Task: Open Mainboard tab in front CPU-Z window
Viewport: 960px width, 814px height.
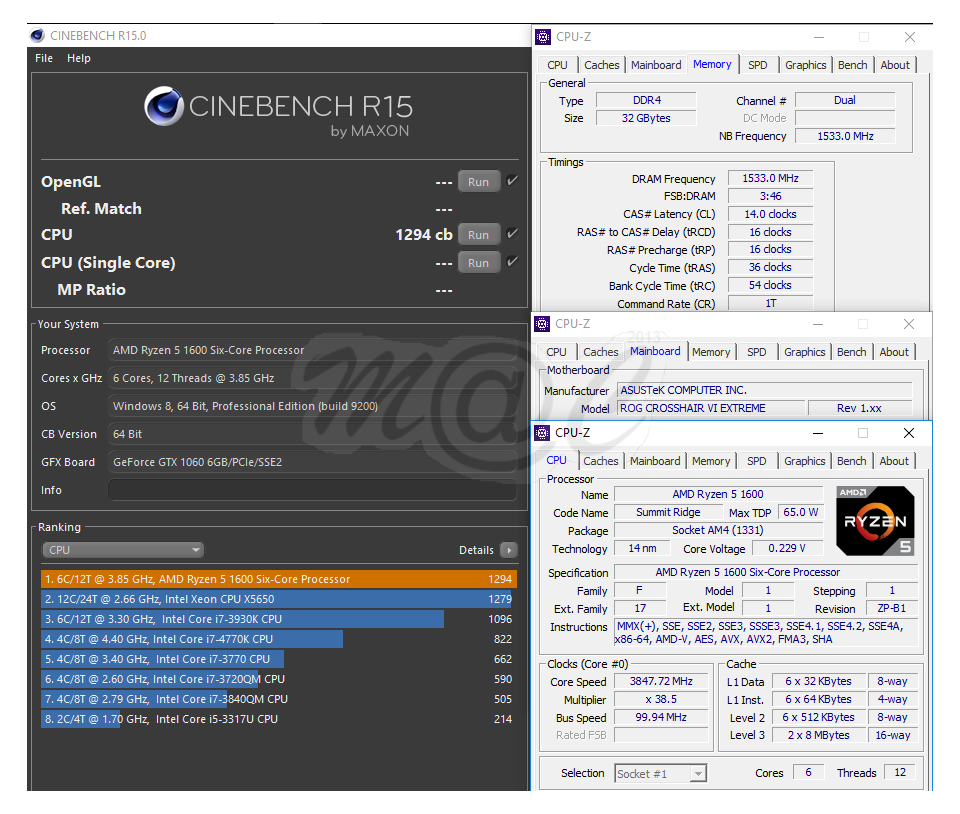Action: (x=655, y=461)
